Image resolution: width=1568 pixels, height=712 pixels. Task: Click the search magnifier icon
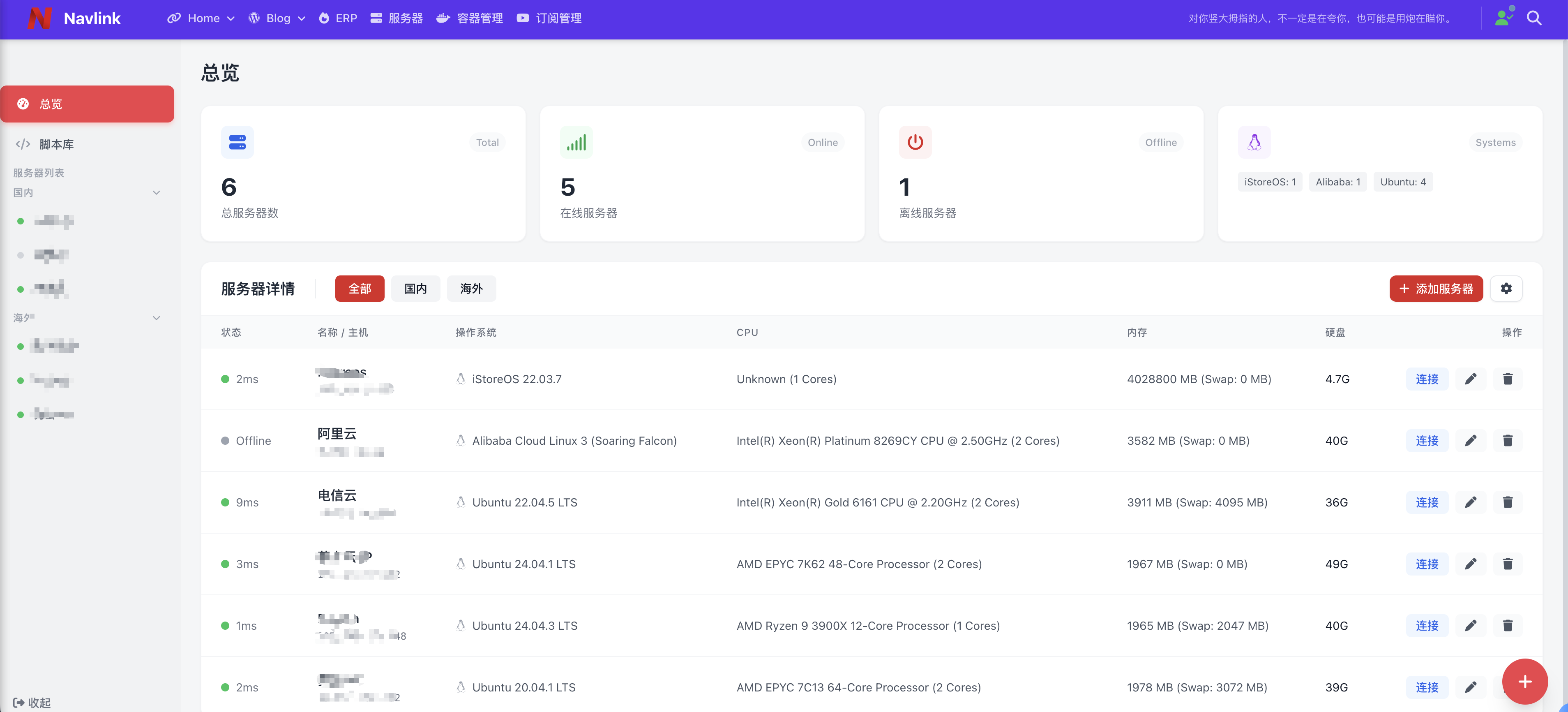1534,18
